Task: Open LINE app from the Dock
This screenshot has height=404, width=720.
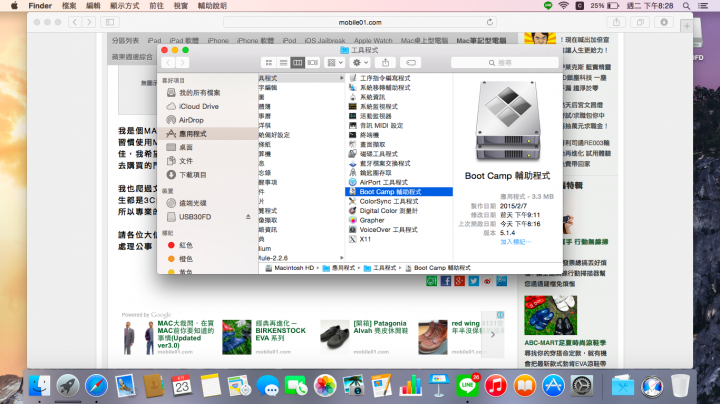Action: [467, 385]
